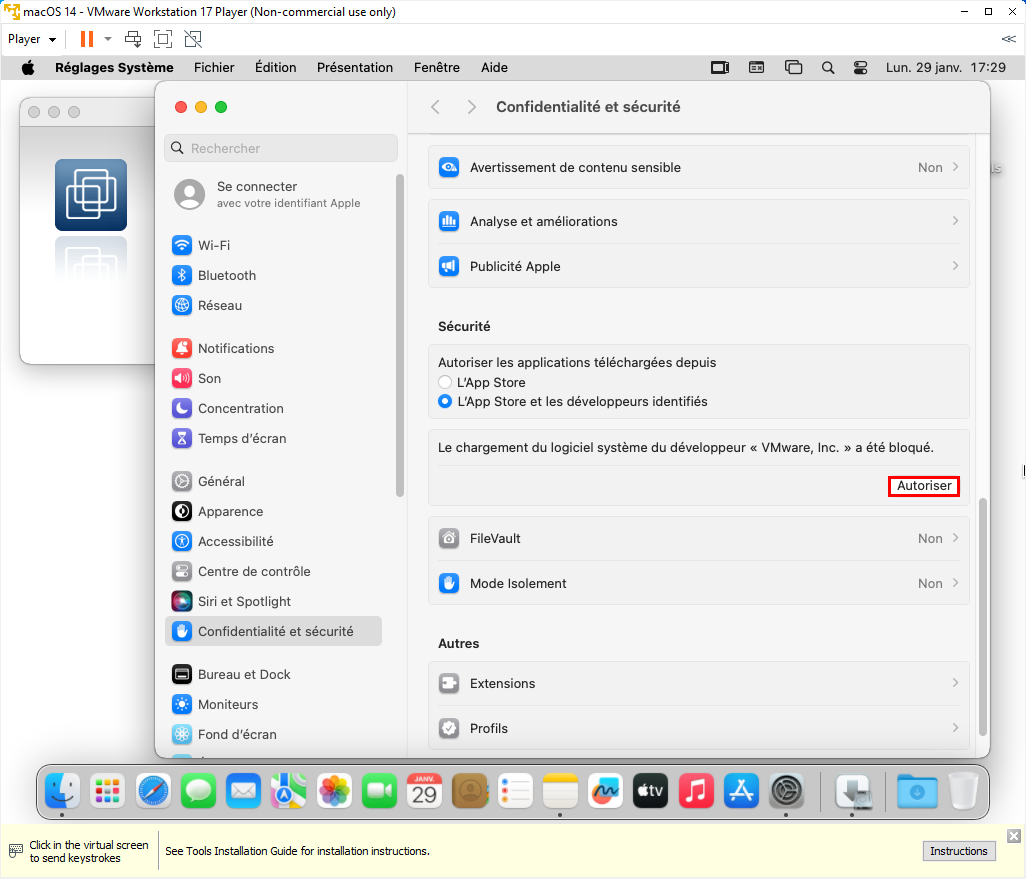Screen dimensions: 1026x879
Task: Open Freeform app in the Dock
Action: click(605, 791)
